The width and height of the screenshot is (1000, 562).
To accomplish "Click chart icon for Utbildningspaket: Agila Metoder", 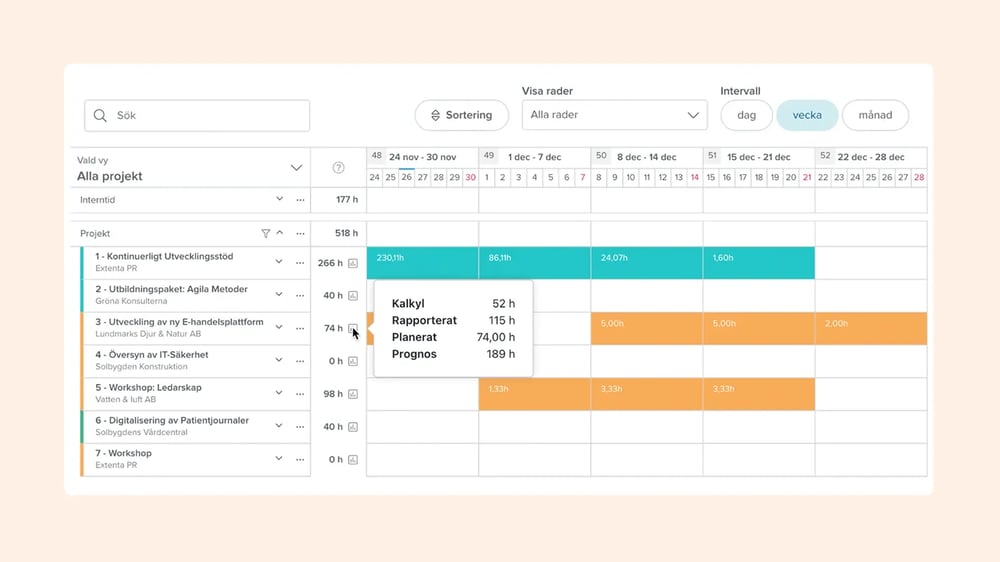I will tap(353, 296).
